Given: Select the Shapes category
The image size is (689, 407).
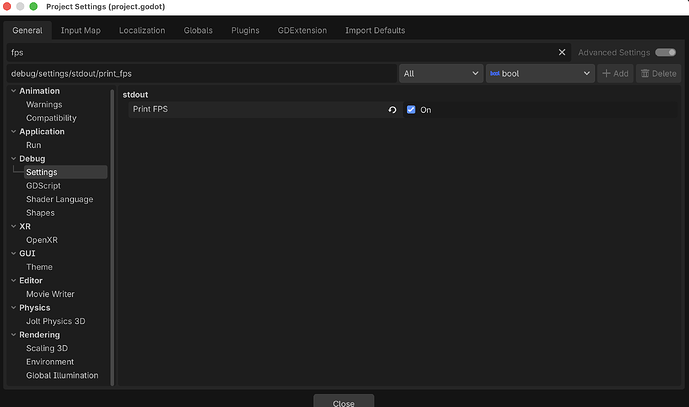Looking at the screenshot, I should (40, 213).
